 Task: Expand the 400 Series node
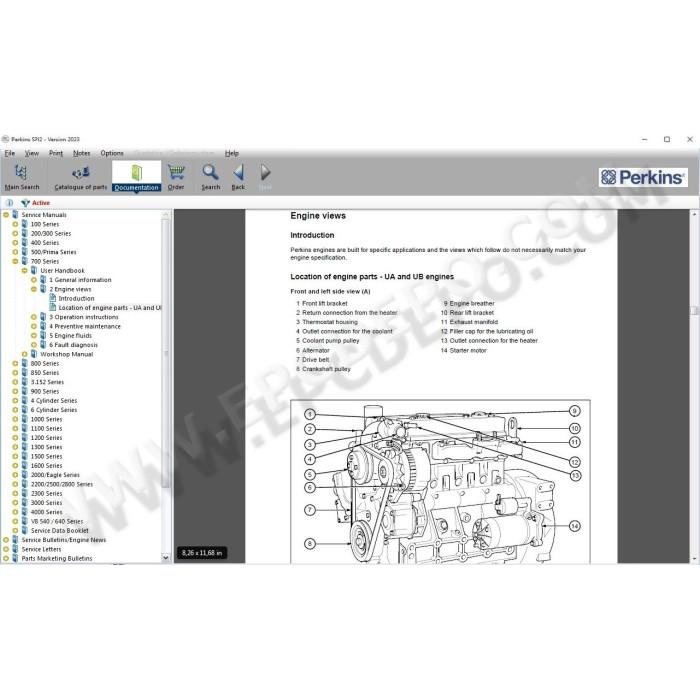click(x=15, y=243)
